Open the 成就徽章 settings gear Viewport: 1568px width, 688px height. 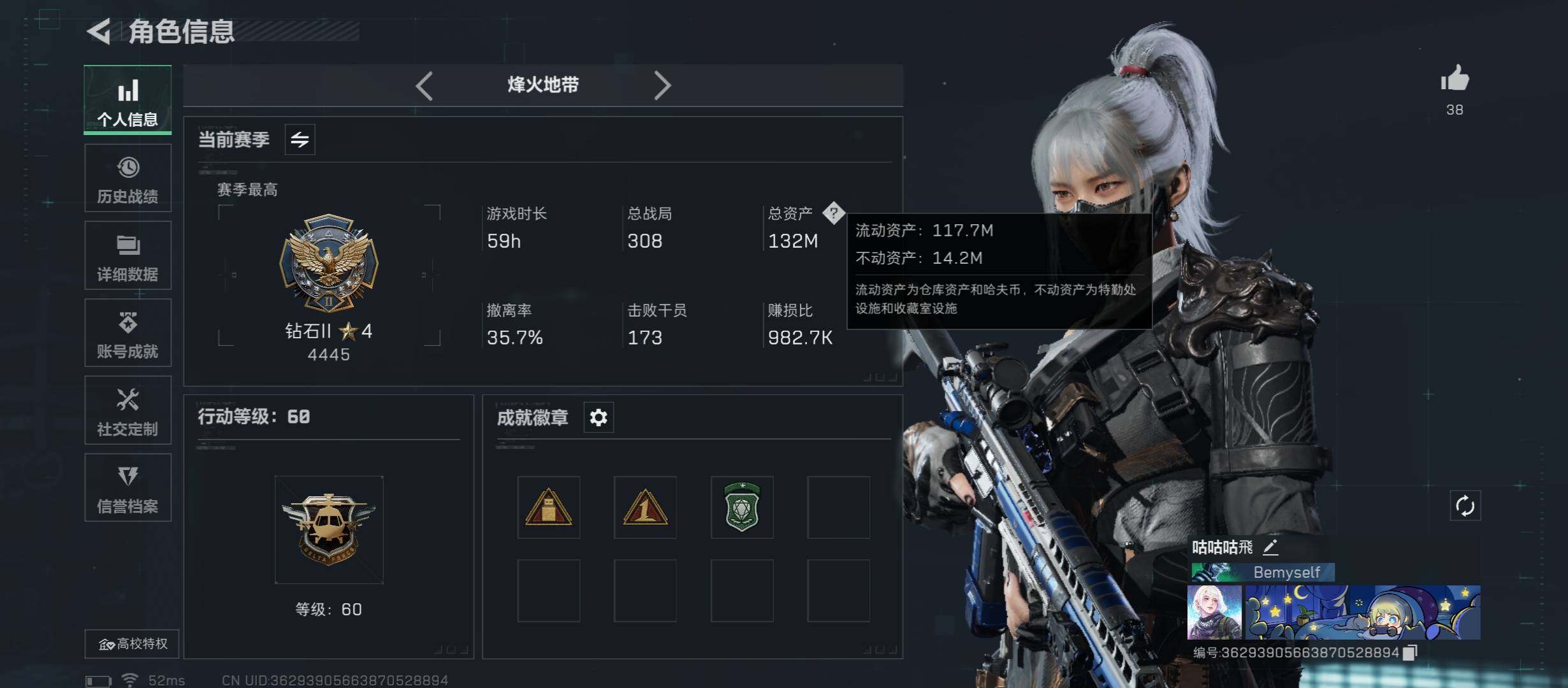point(599,417)
